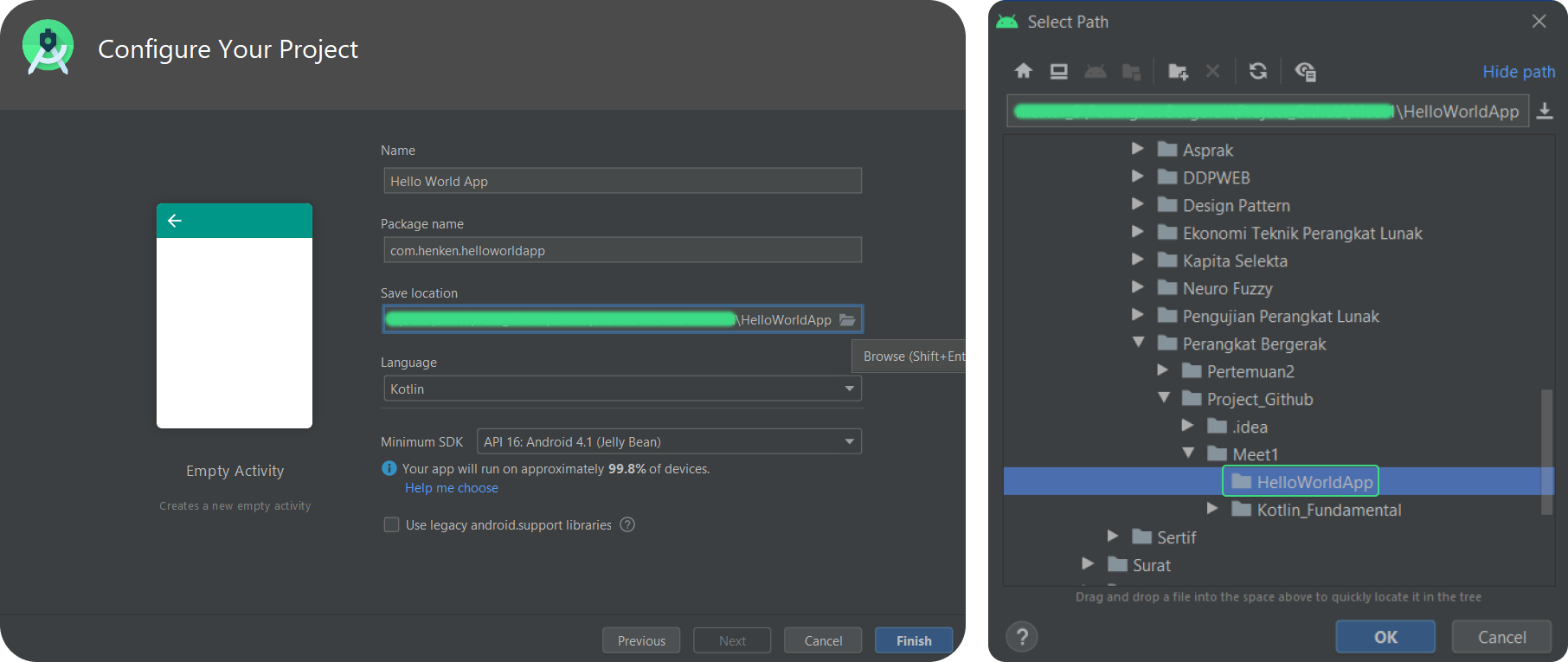The height and width of the screenshot is (662, 1568).
Task: Expand the Design Pattern folder
Action: click(x=1138, y=204)
